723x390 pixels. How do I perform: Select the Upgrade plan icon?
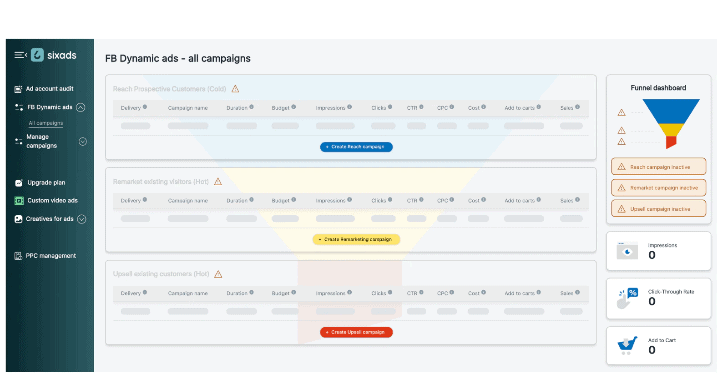[18, 183]
